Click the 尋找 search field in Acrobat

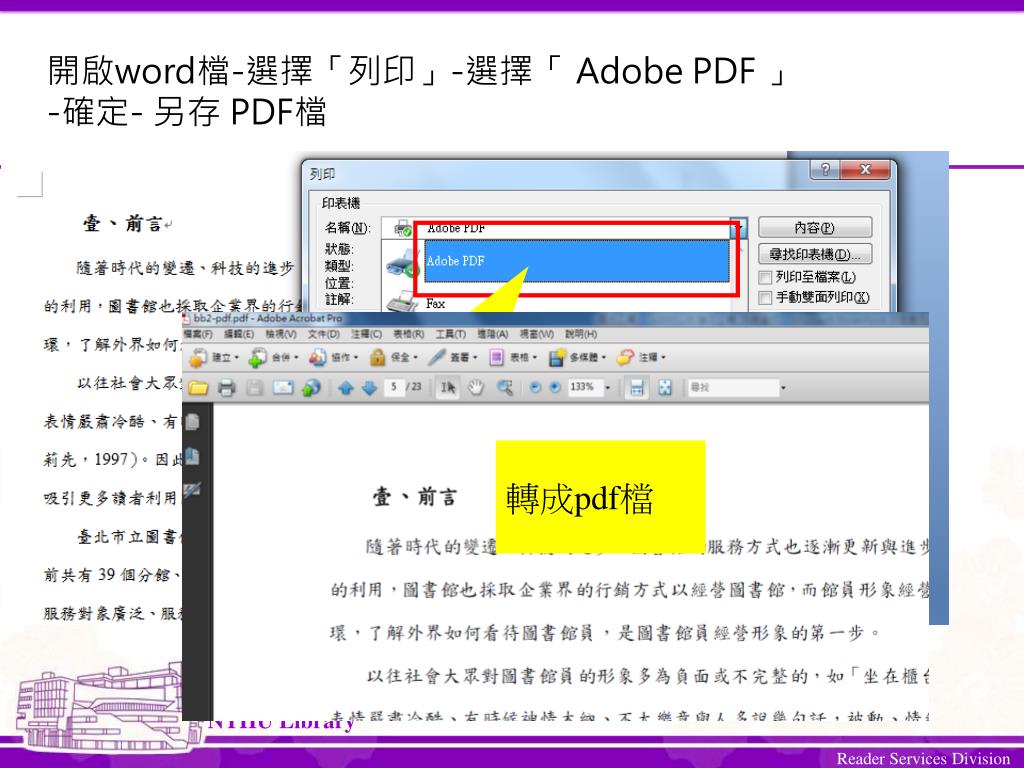732,387
